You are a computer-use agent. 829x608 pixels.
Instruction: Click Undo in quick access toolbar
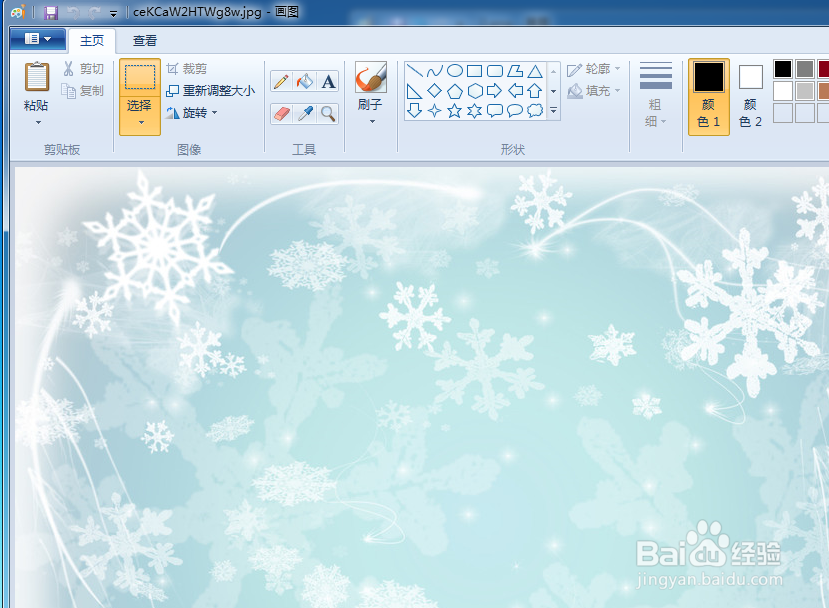click(x=73, y=12)
